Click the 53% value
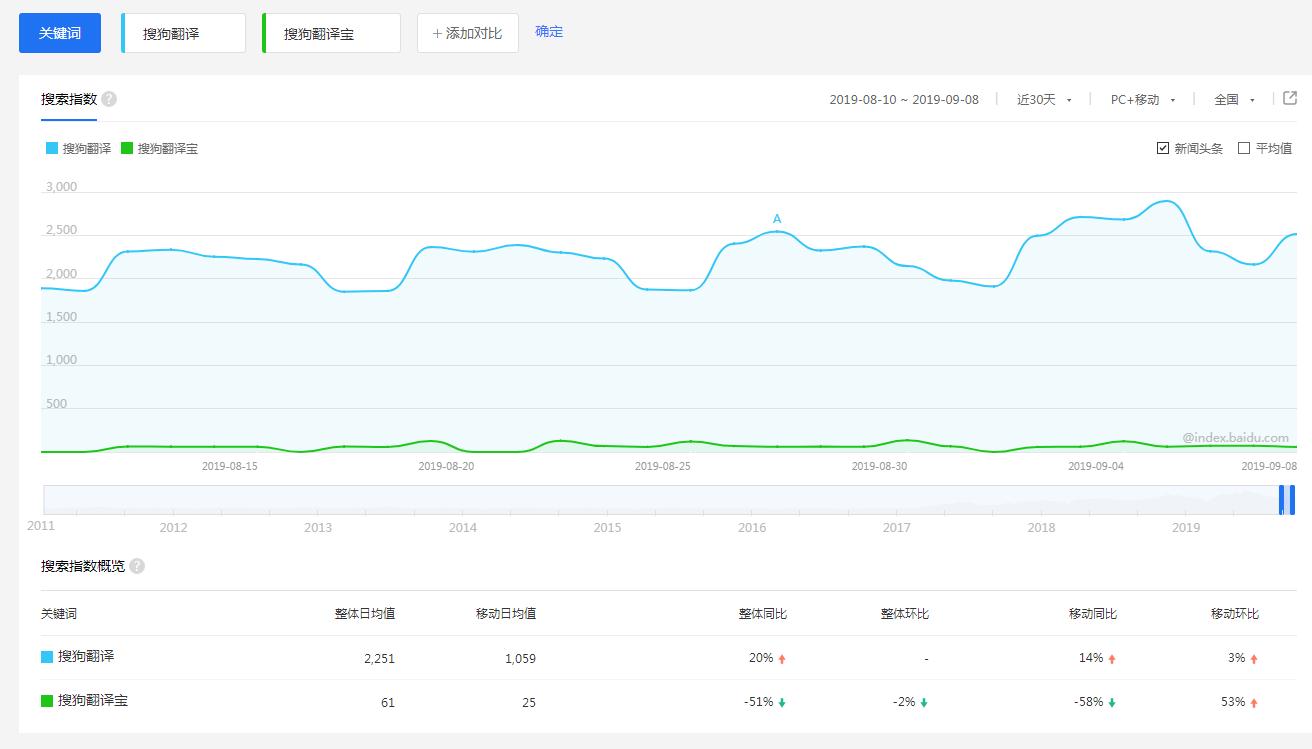This screenshot has height=749, width=1312. (1233, 702)
